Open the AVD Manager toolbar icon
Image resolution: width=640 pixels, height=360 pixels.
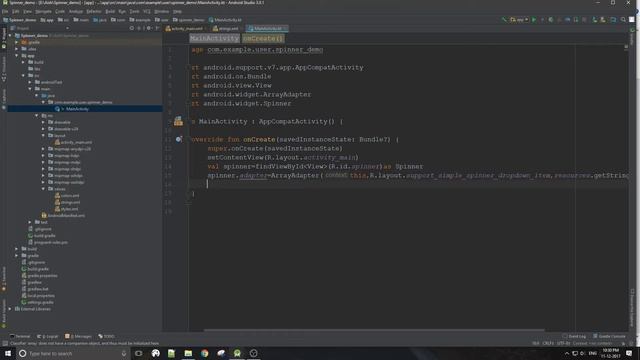pos(594,20)
